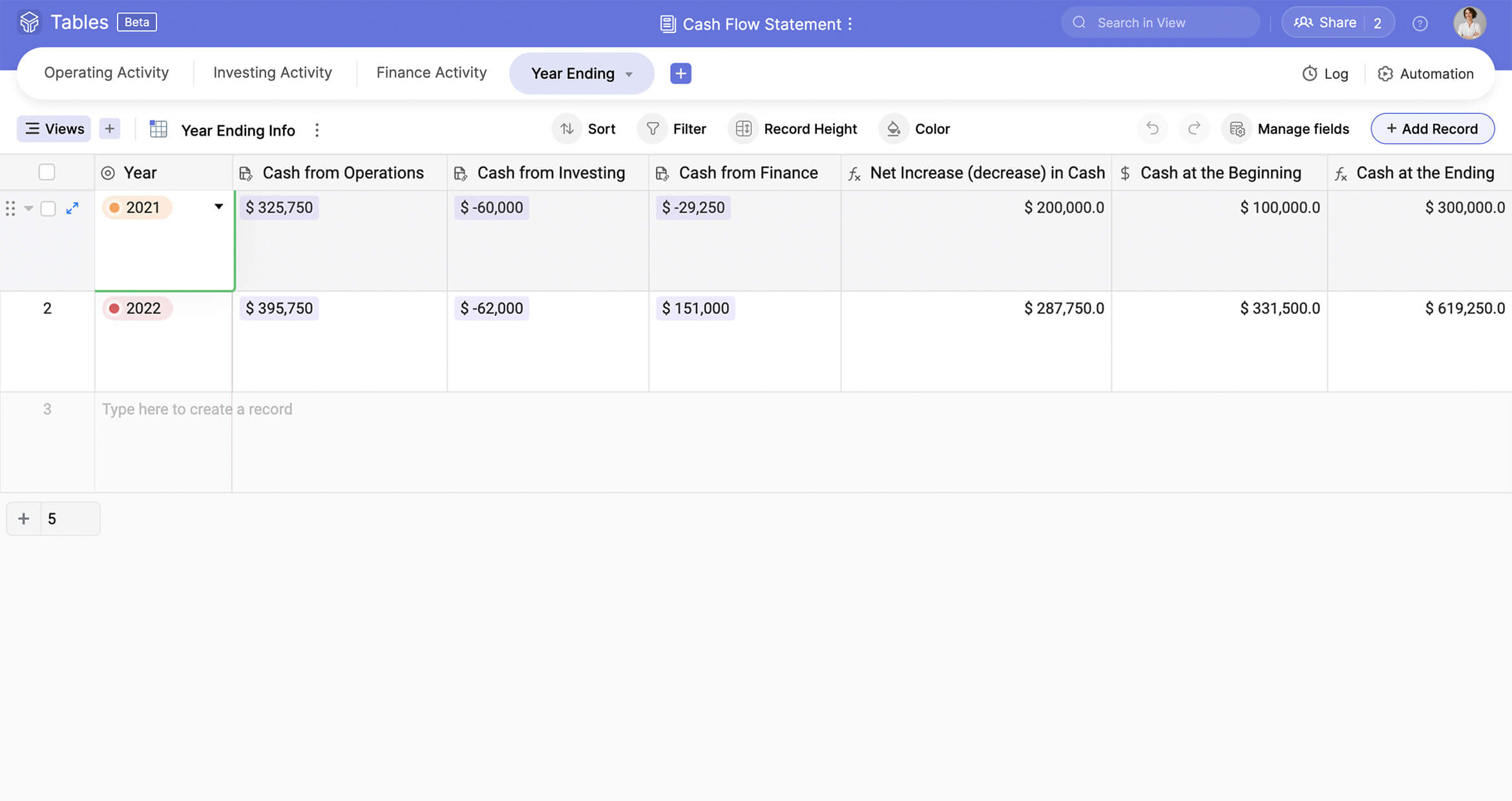Image resolution: width=1512 pixels, height=801 pixels.
Task: Add a new table with the blue plus icon
Action: coord(680,73)
